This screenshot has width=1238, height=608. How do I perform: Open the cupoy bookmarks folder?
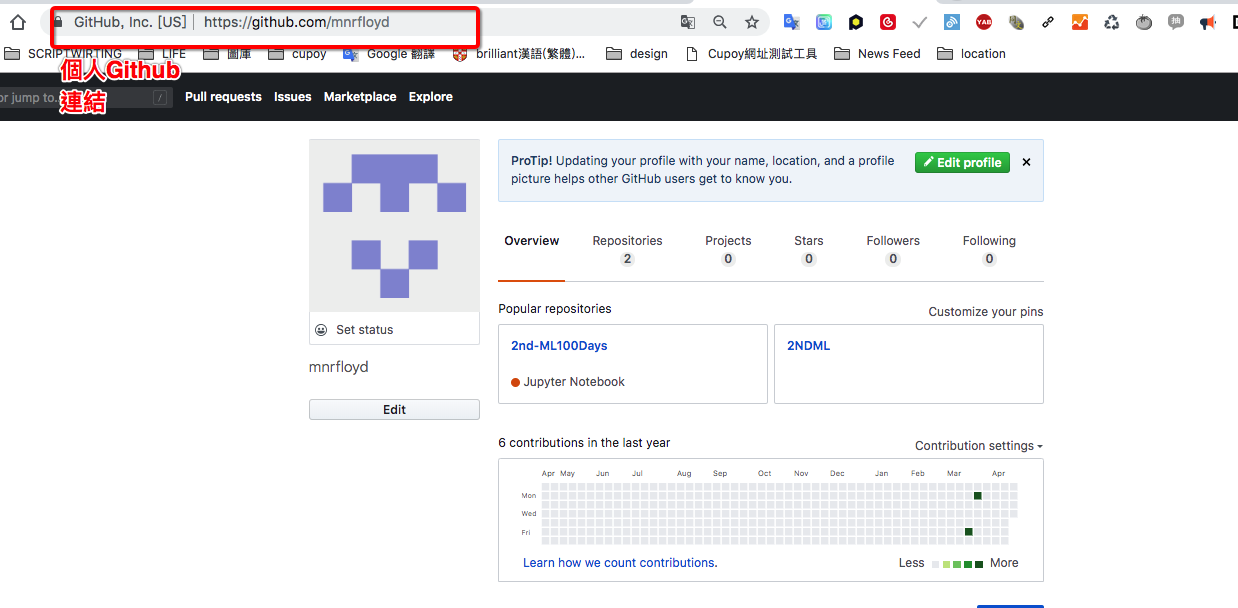[297, 54]
